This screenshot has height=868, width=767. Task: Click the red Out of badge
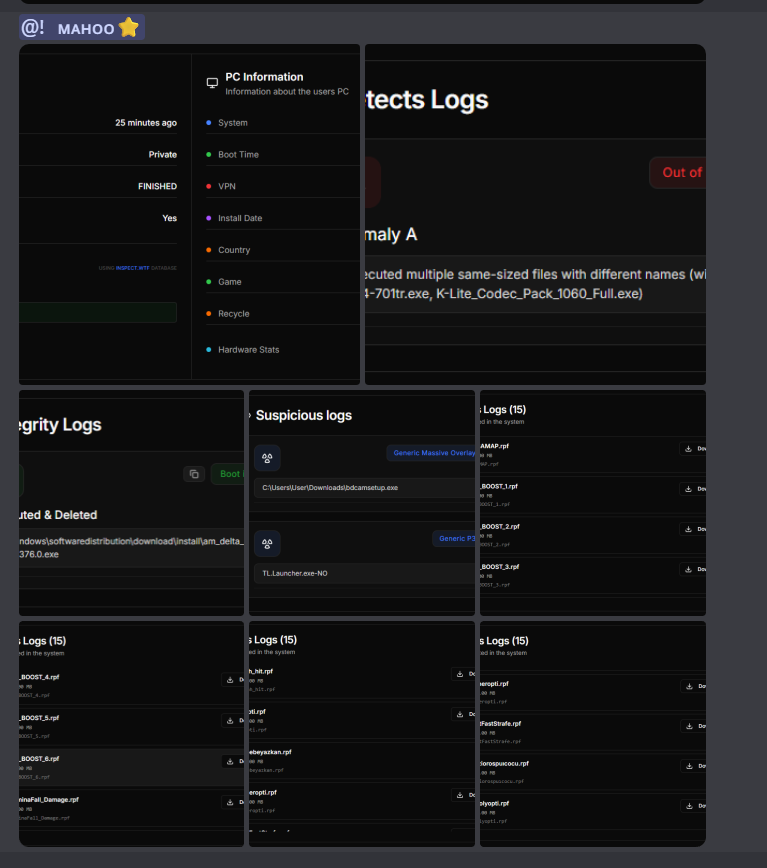(678, 173)
